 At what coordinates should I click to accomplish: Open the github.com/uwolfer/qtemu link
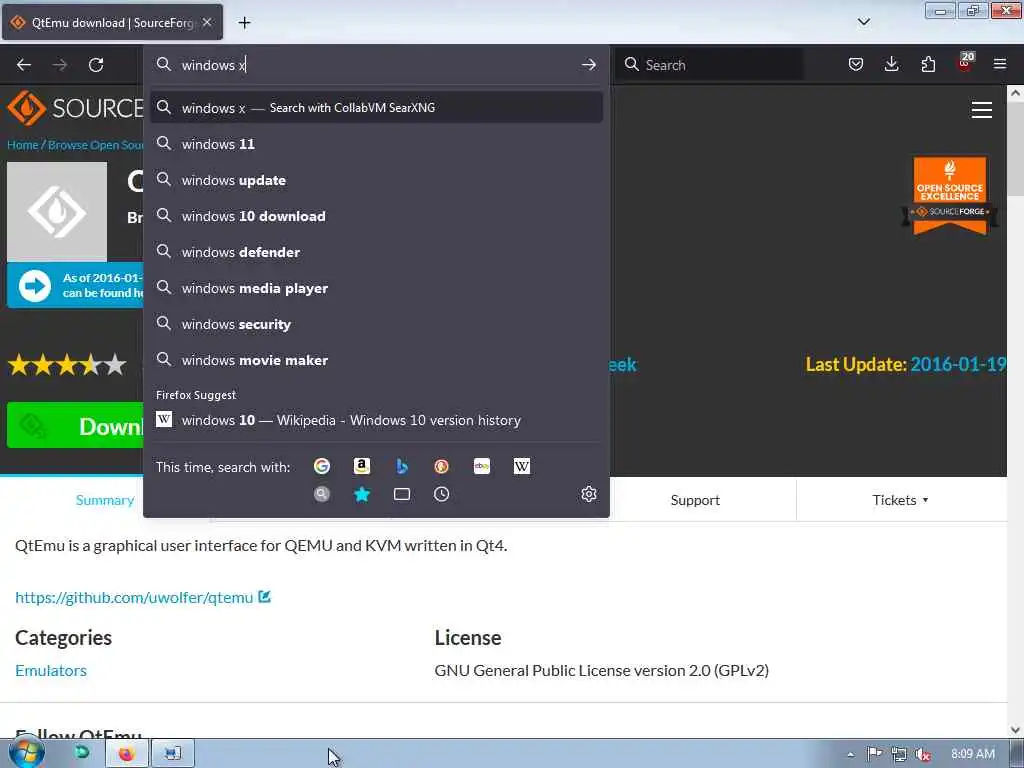tap(134, 598)
